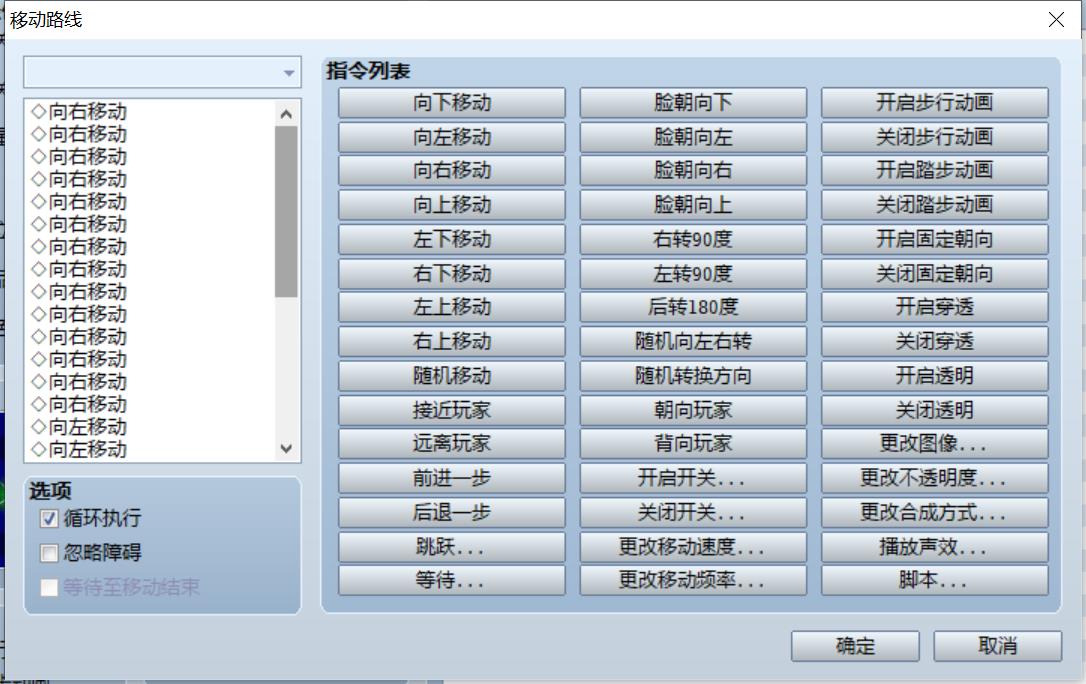Open the 开启开关... dialog
Viewport: 1086px width, 684px height.
693,478
